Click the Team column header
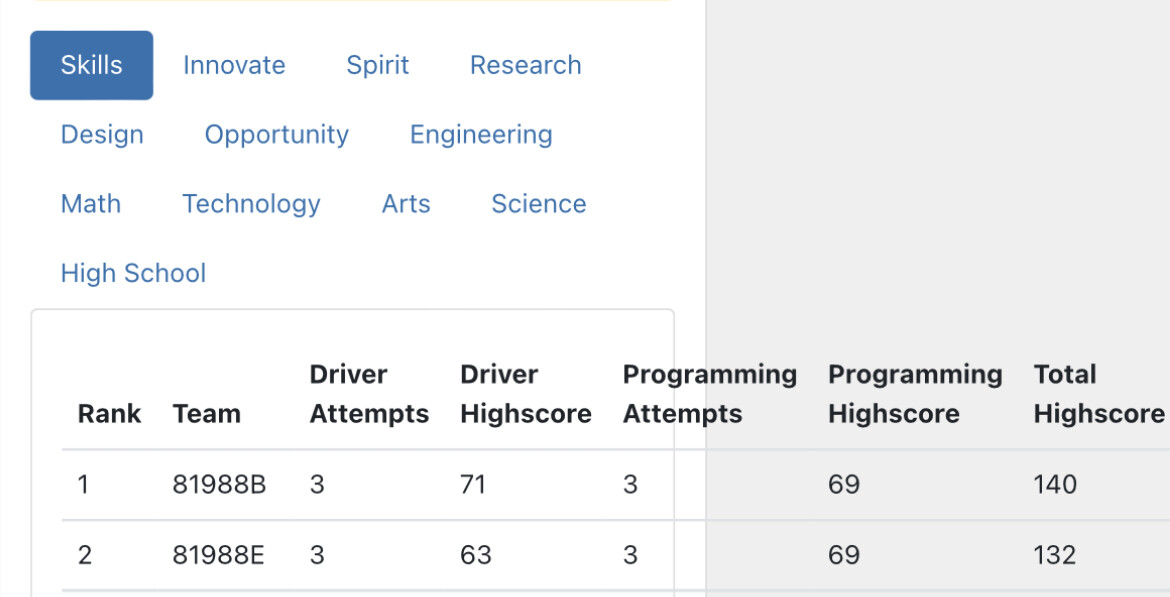Image resolution: width=1170 pixels, height=597 pixels. pos(207,413)
